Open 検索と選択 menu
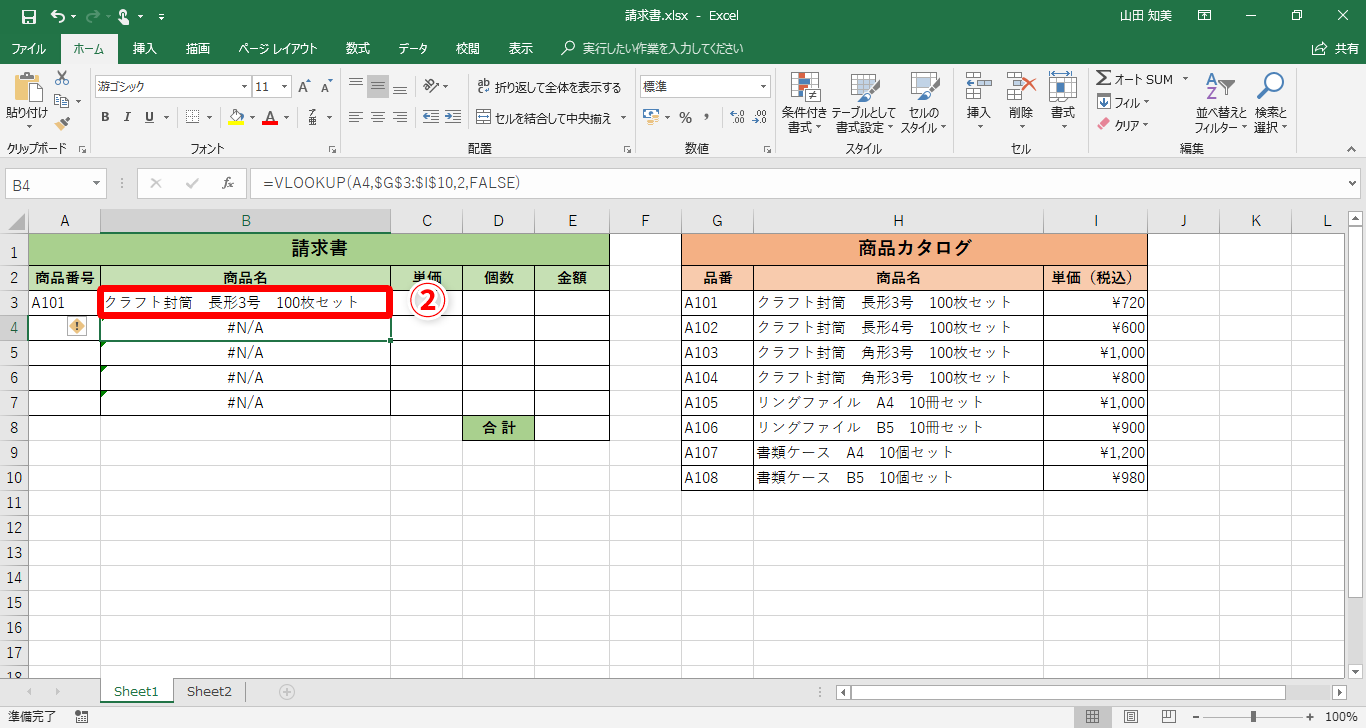The image size is (1366, 728). click(x=1270, y=103)
